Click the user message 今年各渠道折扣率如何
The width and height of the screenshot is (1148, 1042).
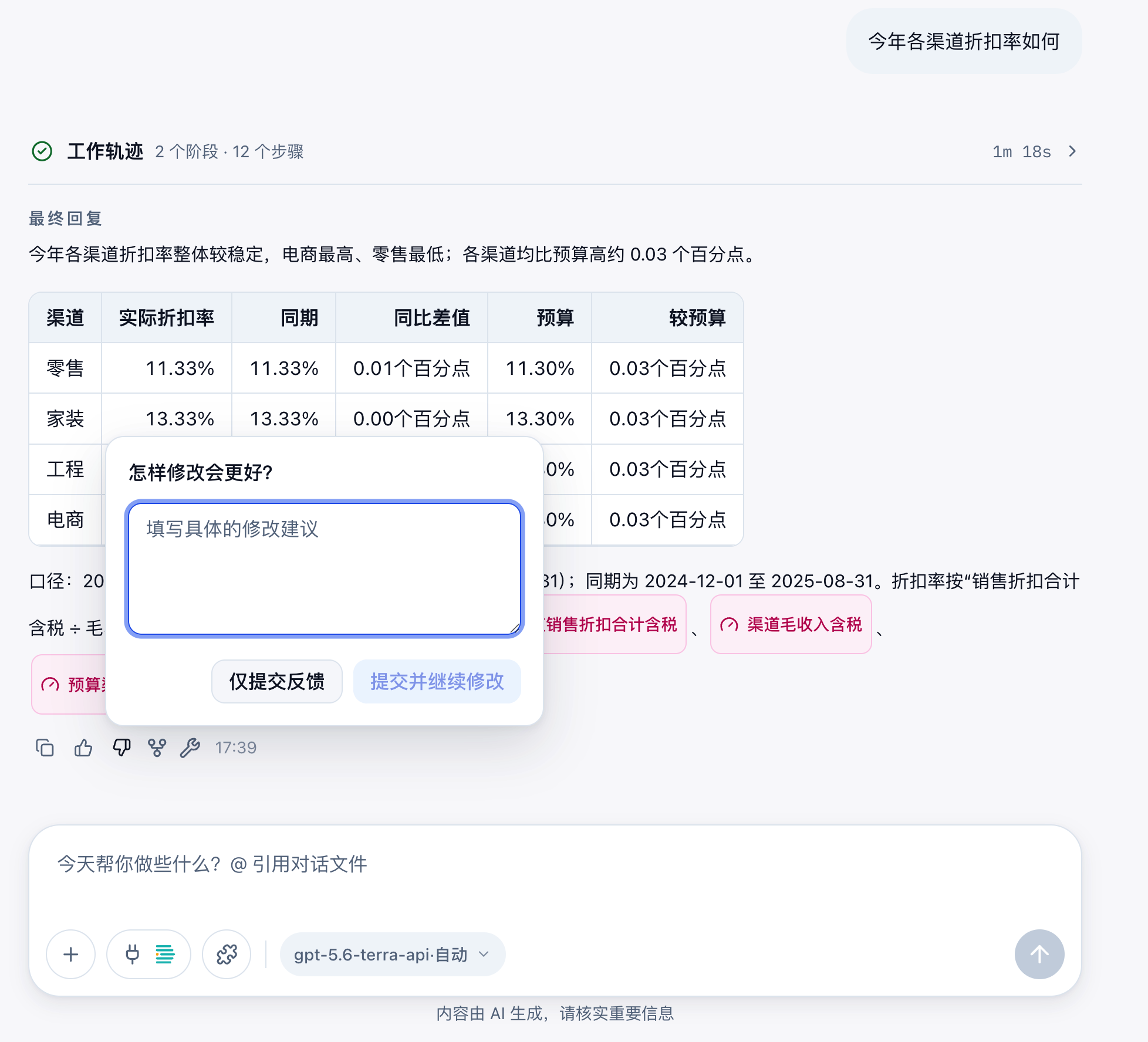pos(964,41)
